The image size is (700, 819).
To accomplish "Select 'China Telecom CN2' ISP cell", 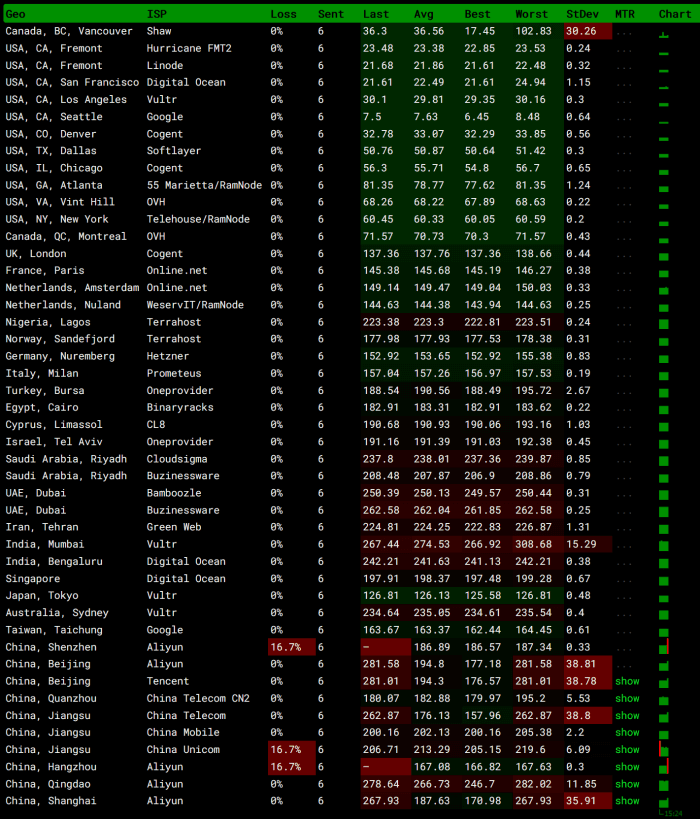I will 198,698.
